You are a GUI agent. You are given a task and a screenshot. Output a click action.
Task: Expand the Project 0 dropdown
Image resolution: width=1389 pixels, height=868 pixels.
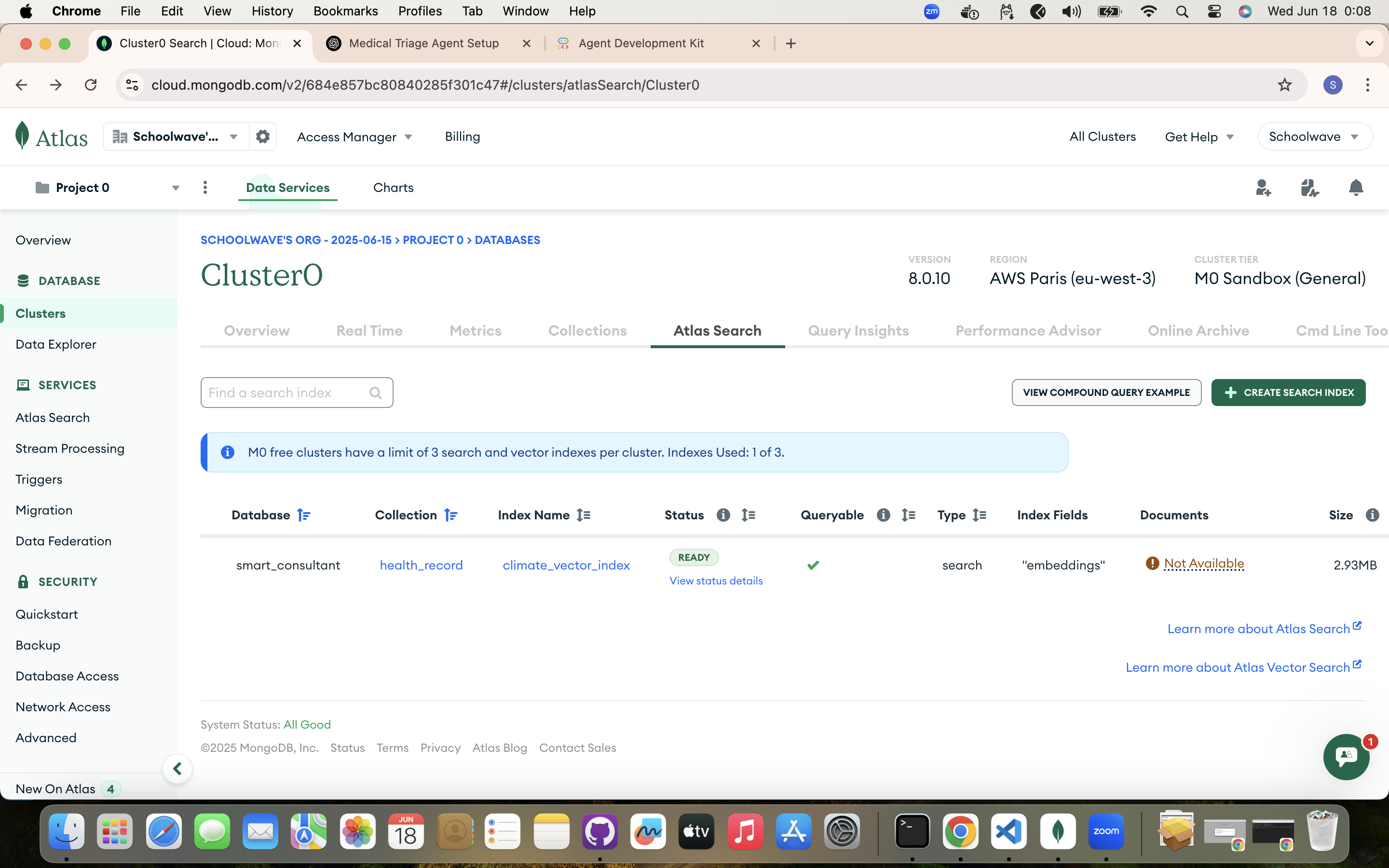176,188
